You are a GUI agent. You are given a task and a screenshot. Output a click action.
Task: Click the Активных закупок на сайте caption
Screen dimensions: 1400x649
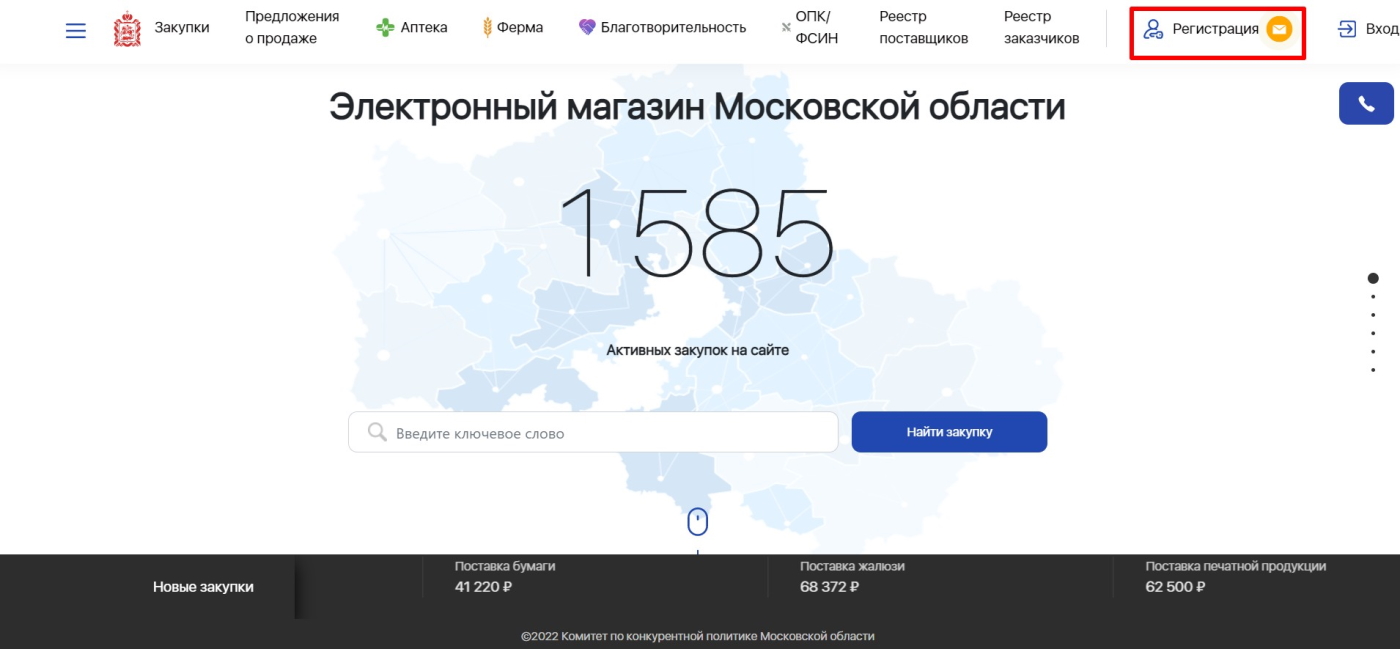[698, 351]
